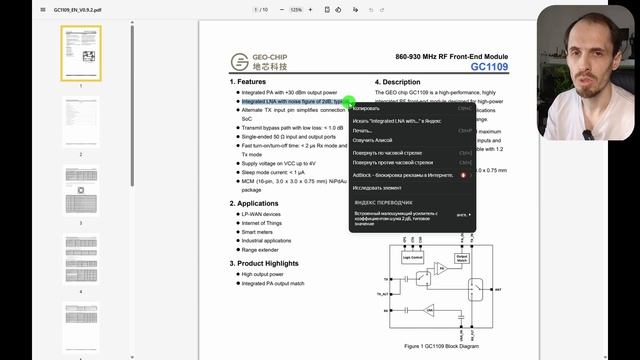Image resolution: width=640 pixels, height=360 pixels.
Task: Click the Yandex translated text in context menu
Action: (396, 218)
